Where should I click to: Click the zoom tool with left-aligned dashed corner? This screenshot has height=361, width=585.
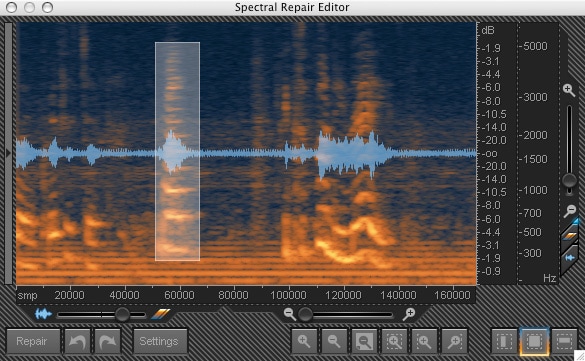[424, 341]
